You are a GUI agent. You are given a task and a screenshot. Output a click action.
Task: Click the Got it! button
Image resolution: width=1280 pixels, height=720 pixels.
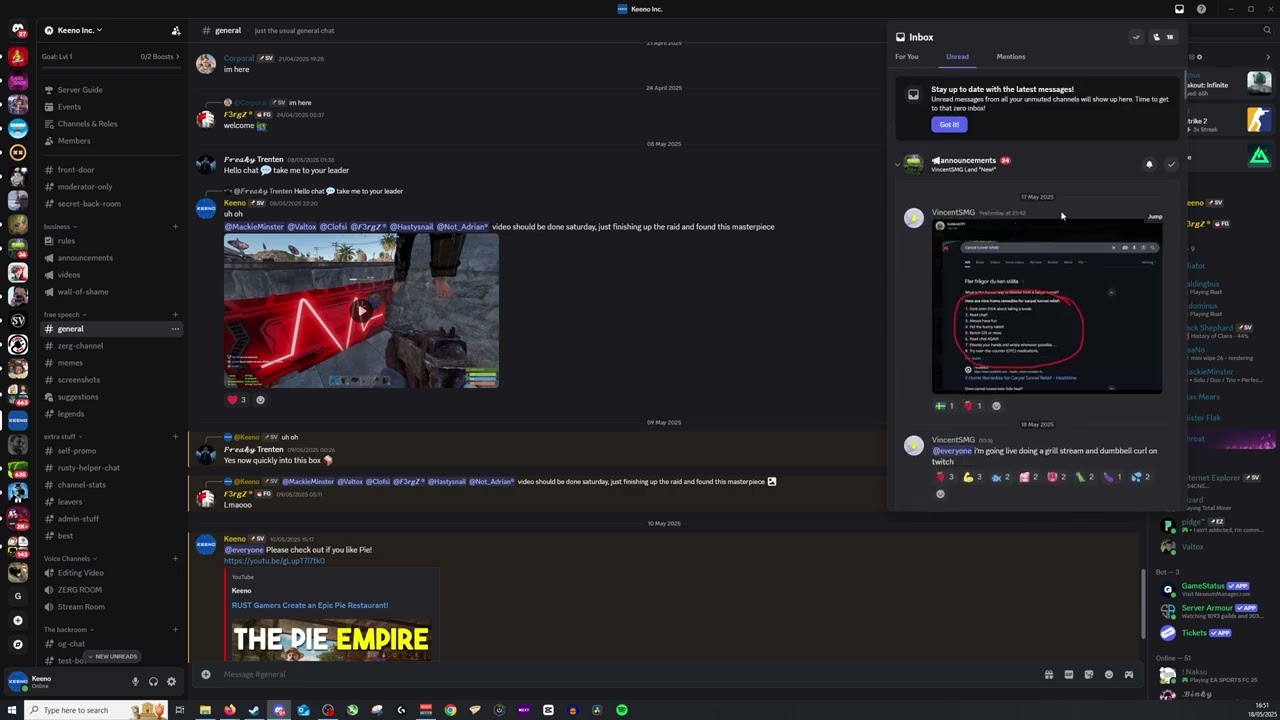949,124
